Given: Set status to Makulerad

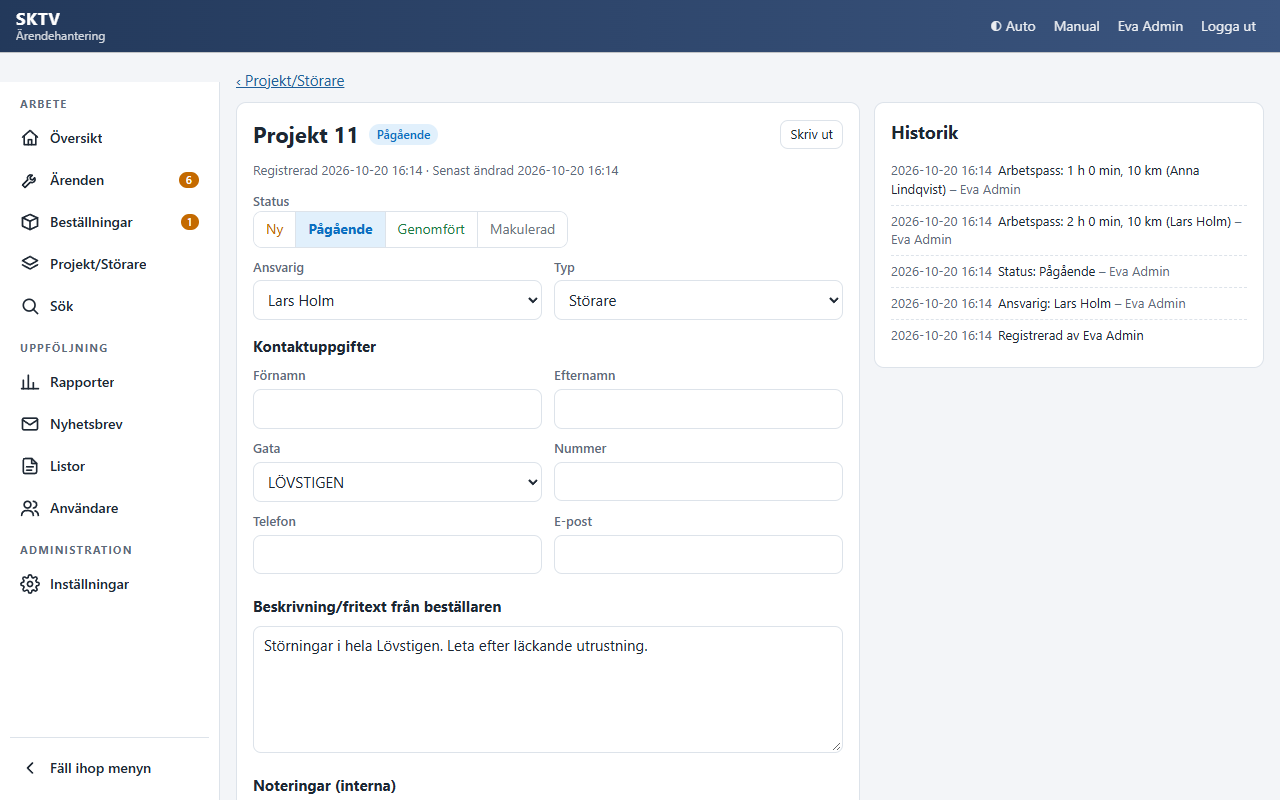Looking at the screenshot, I should pos(522,229).
